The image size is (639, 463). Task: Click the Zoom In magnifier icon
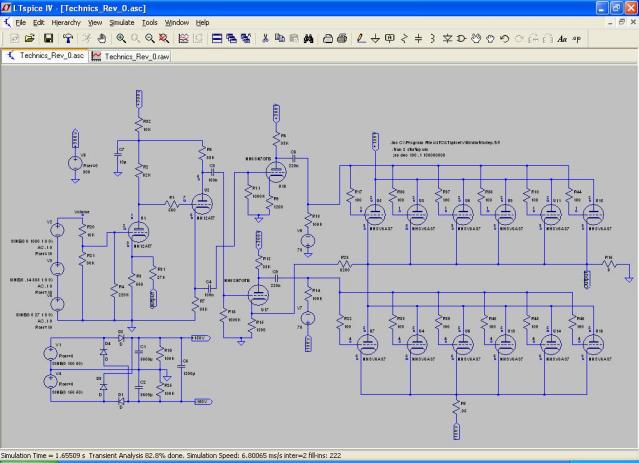pyautogui.click(x=121, y=39)
